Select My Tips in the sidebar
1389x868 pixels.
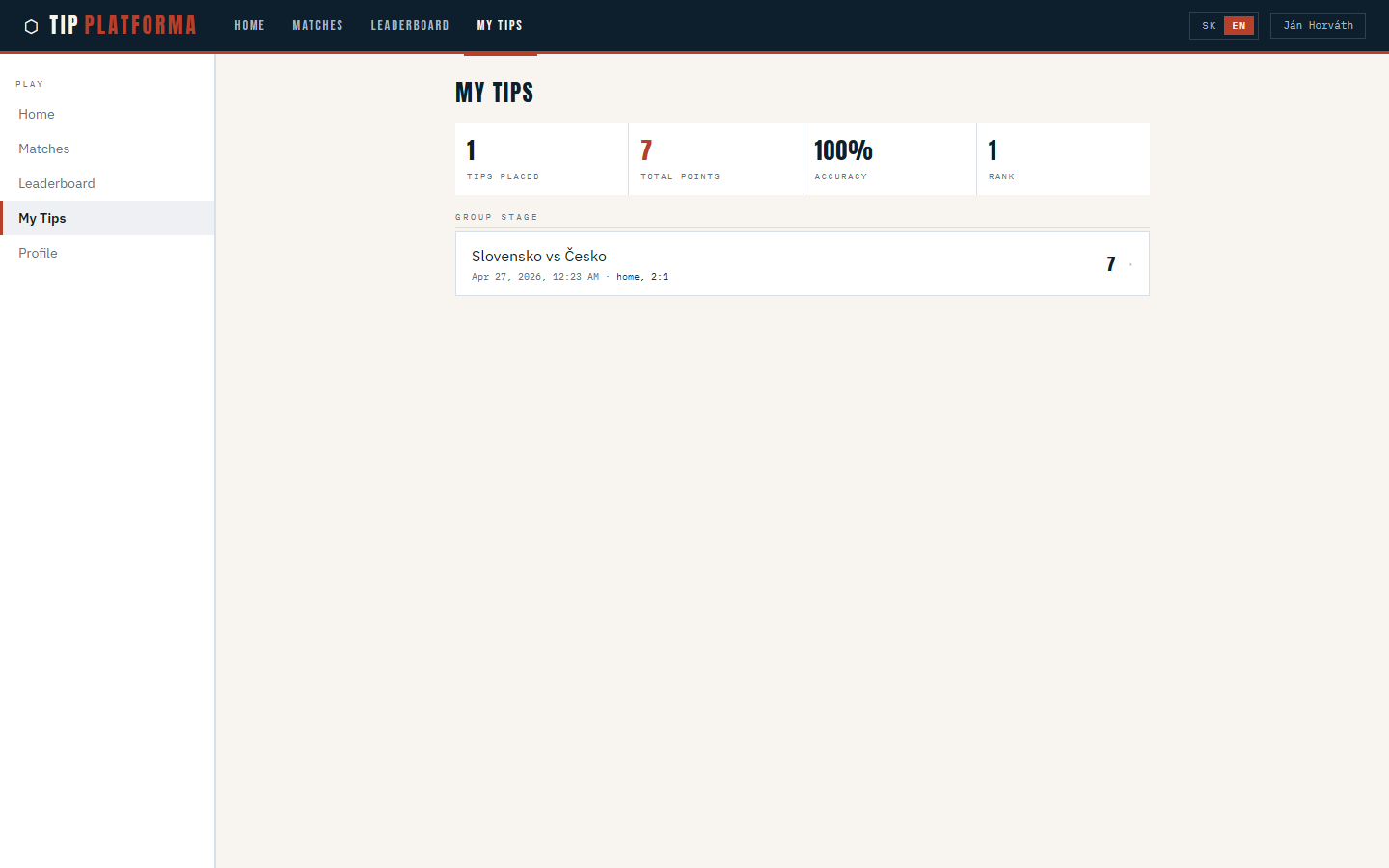pos(42,218)
